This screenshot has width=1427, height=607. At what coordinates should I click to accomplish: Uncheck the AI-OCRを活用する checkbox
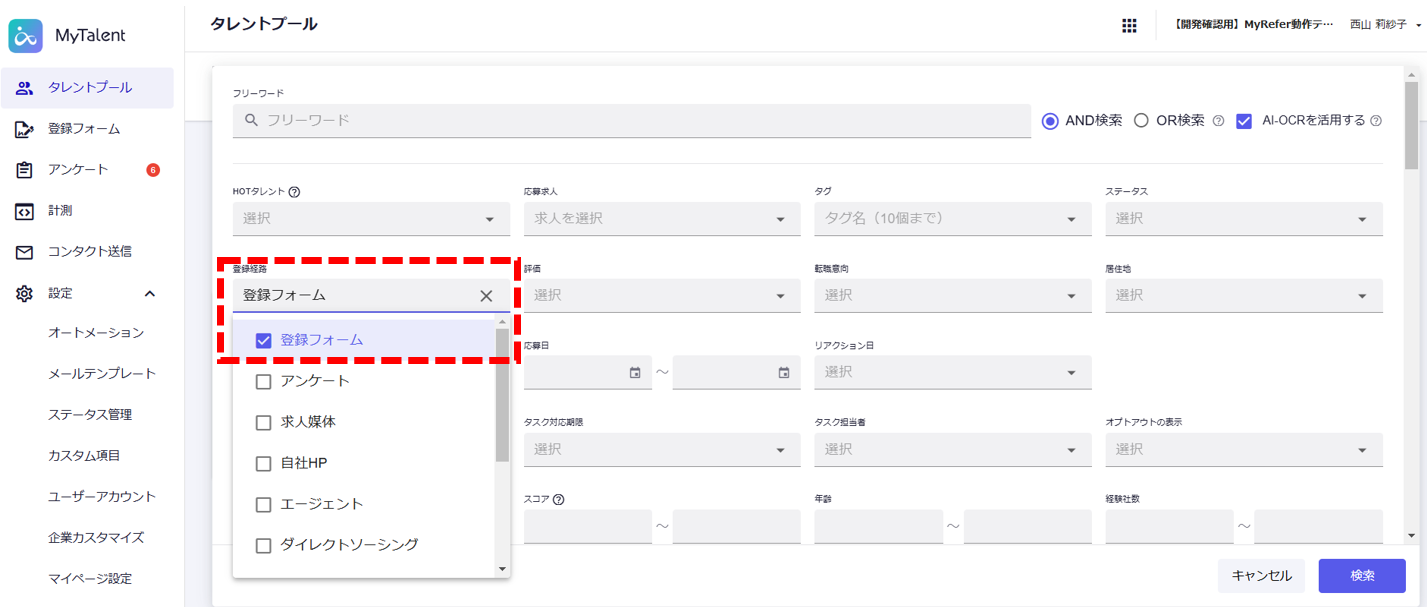pos(1244,121)
